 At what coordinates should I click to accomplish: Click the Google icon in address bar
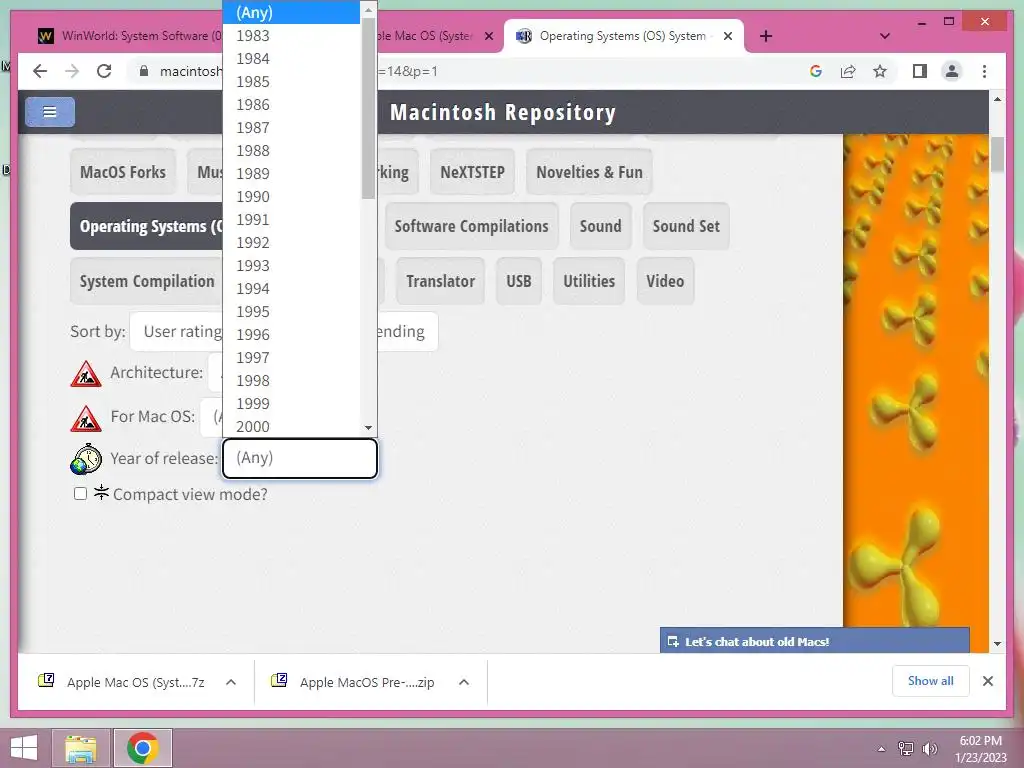816,71
